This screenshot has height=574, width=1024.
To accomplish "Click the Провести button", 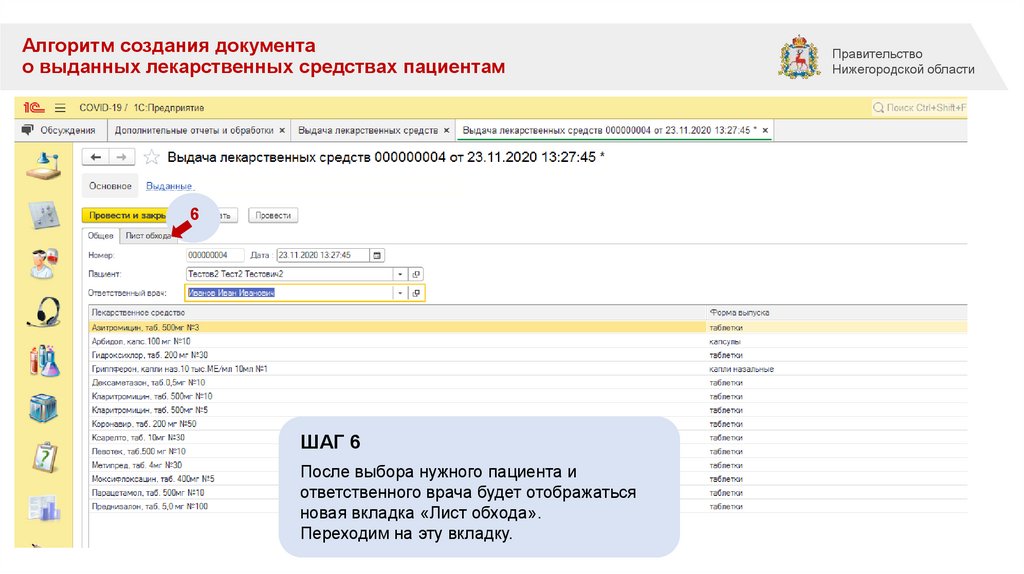I will pos(273,215).
